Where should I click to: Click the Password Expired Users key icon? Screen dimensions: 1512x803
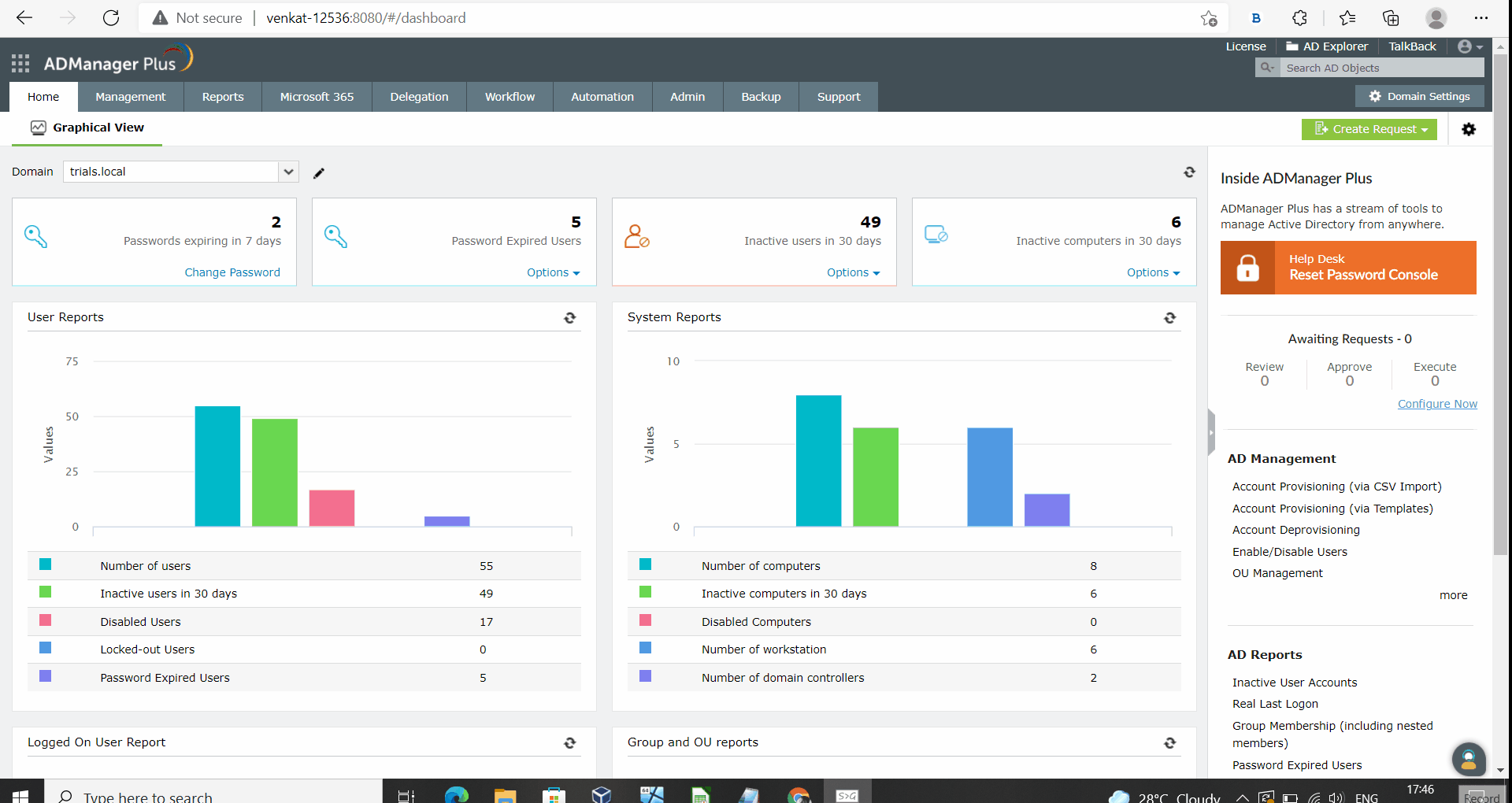click(336, 236)
